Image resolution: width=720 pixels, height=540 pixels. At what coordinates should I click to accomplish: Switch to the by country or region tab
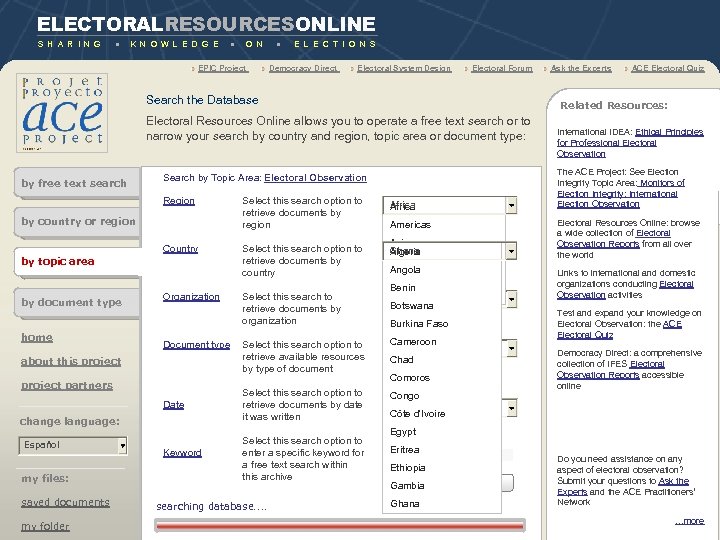pyautogui.click(x=77, y=222)
